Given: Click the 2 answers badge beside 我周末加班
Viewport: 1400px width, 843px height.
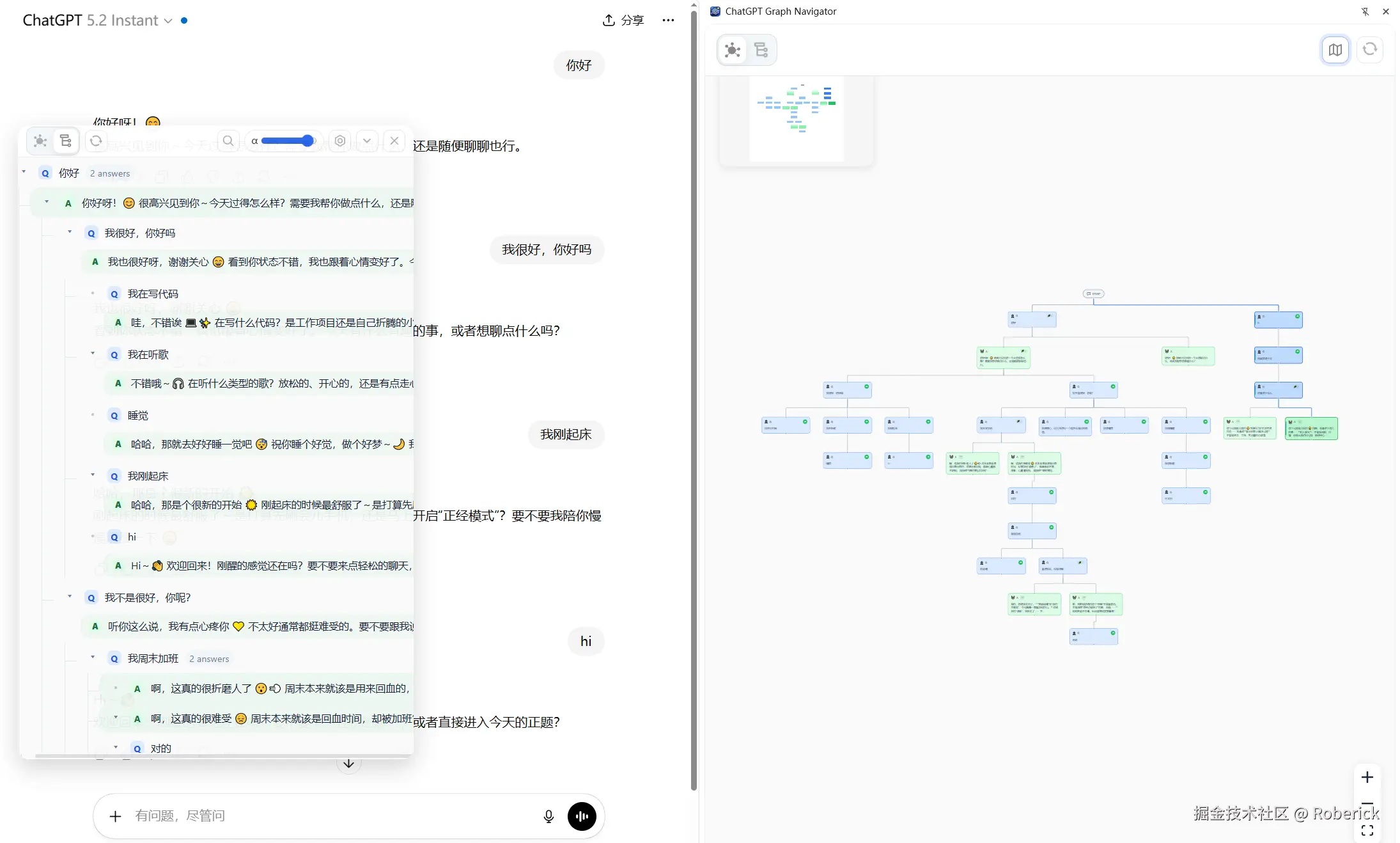Looking at the screenshot, I should 209,659.
